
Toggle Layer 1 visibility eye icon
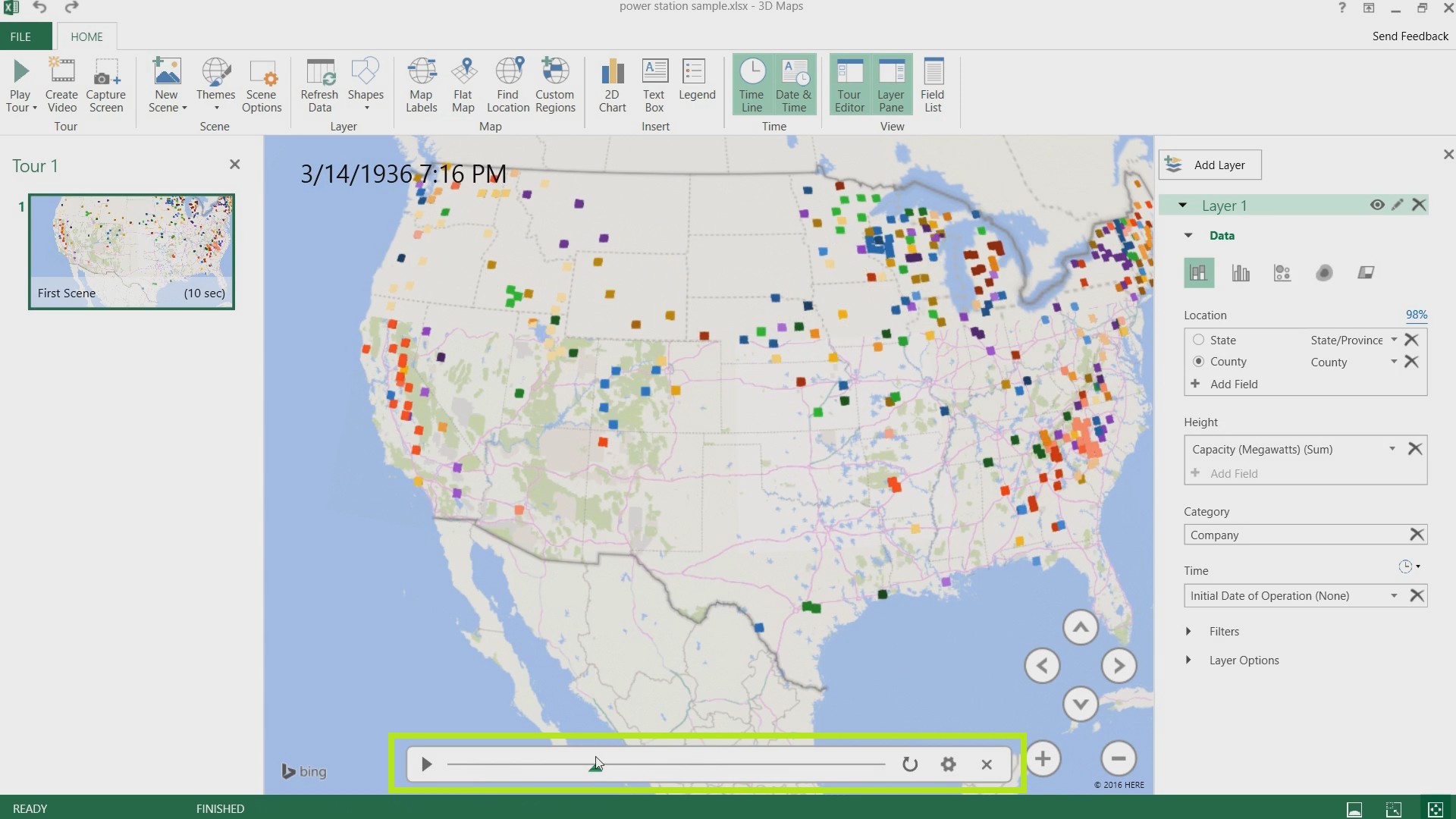[1378, 205]
